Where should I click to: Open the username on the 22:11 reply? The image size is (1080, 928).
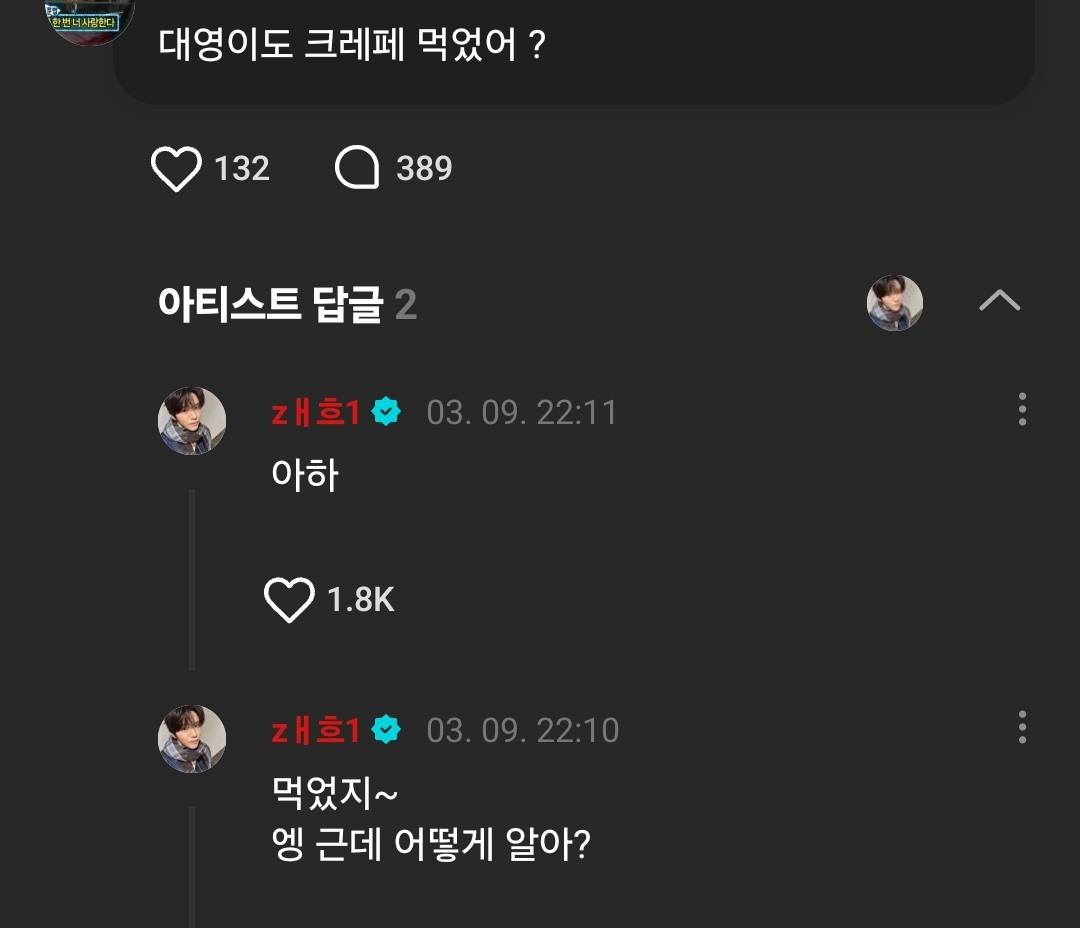click(x=315, y=413)
